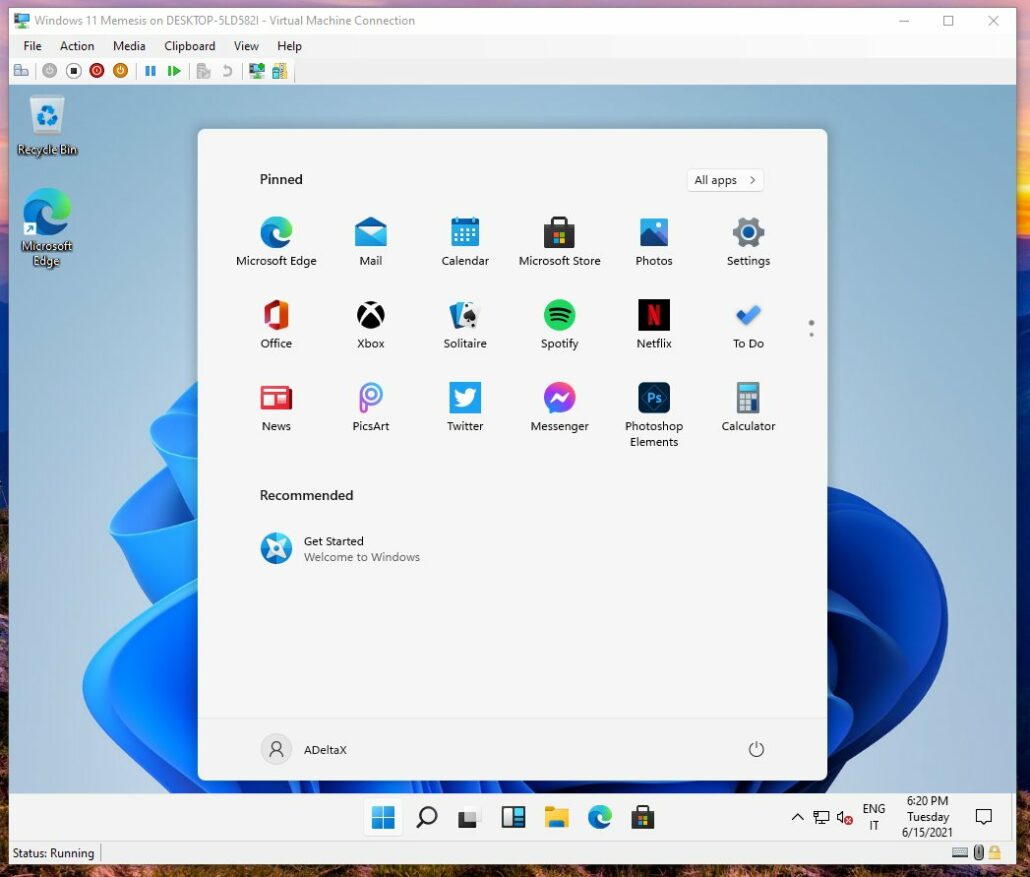Open the Action menu
1030x877 pixels.
77,46
